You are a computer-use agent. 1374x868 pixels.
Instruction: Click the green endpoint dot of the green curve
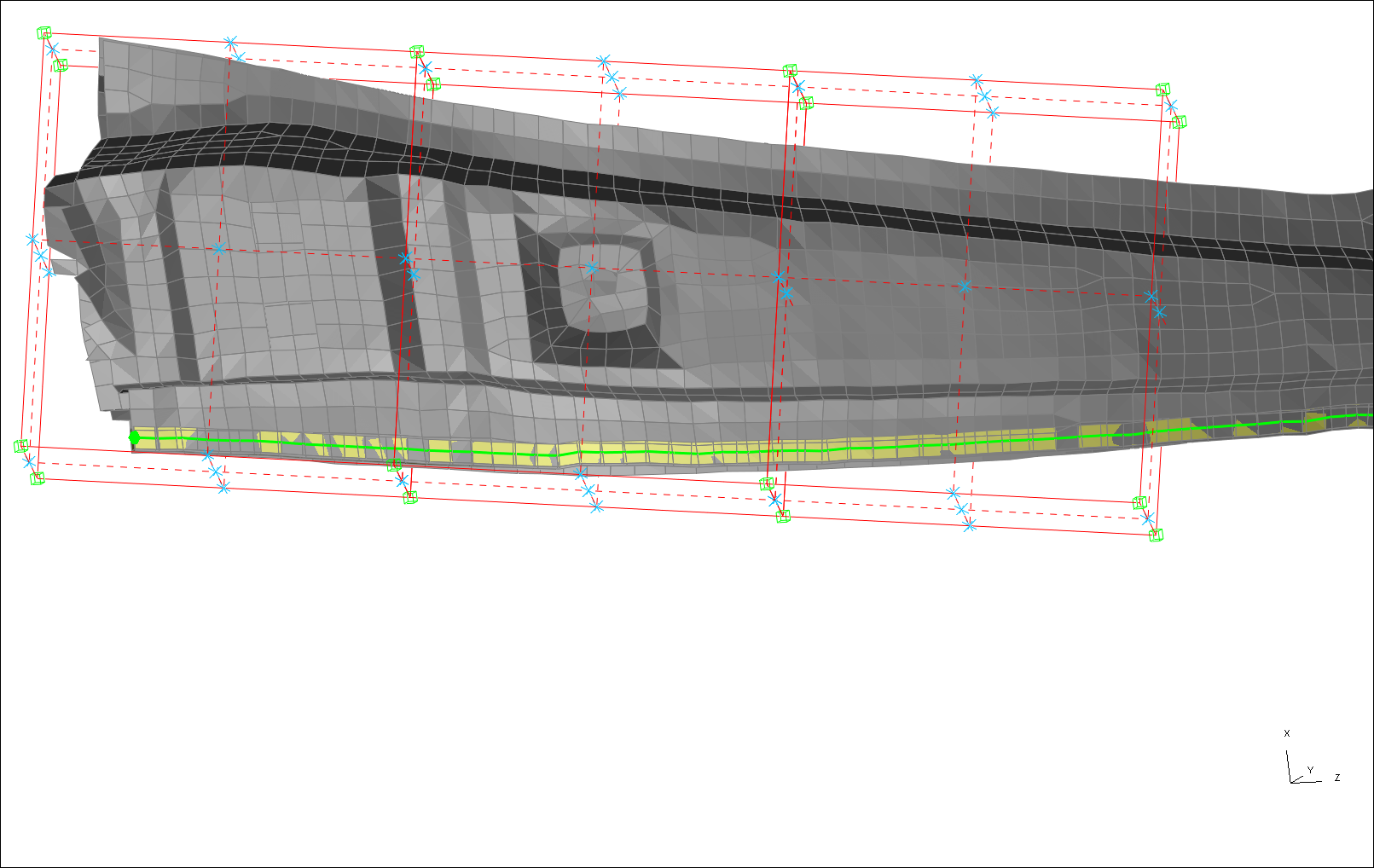(134, 437)
